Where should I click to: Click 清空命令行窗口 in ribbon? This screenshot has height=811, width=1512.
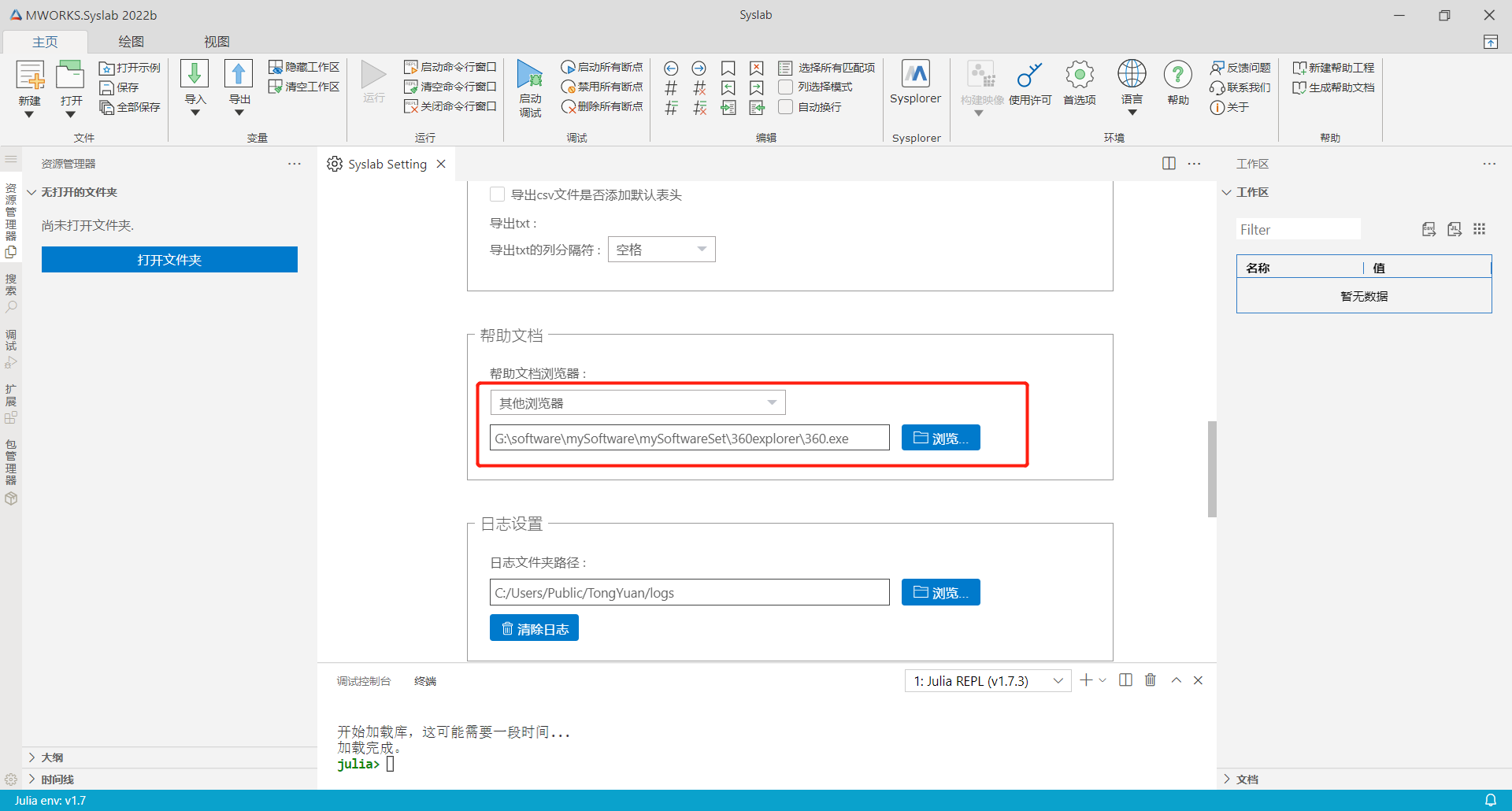(x=450, y=87)
